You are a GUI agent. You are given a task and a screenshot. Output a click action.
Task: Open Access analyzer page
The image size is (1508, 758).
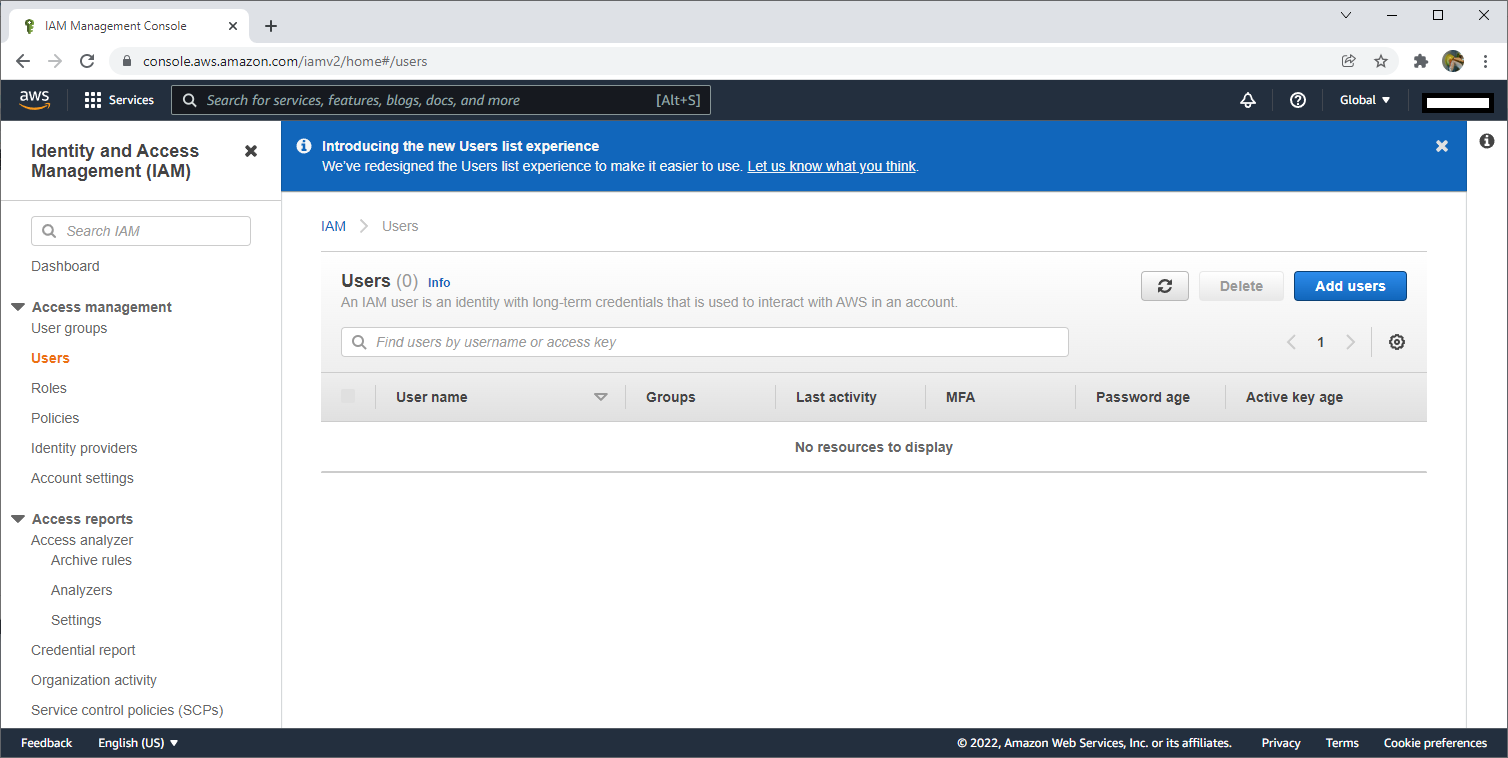pyautogui.click(x=82, y=540)
